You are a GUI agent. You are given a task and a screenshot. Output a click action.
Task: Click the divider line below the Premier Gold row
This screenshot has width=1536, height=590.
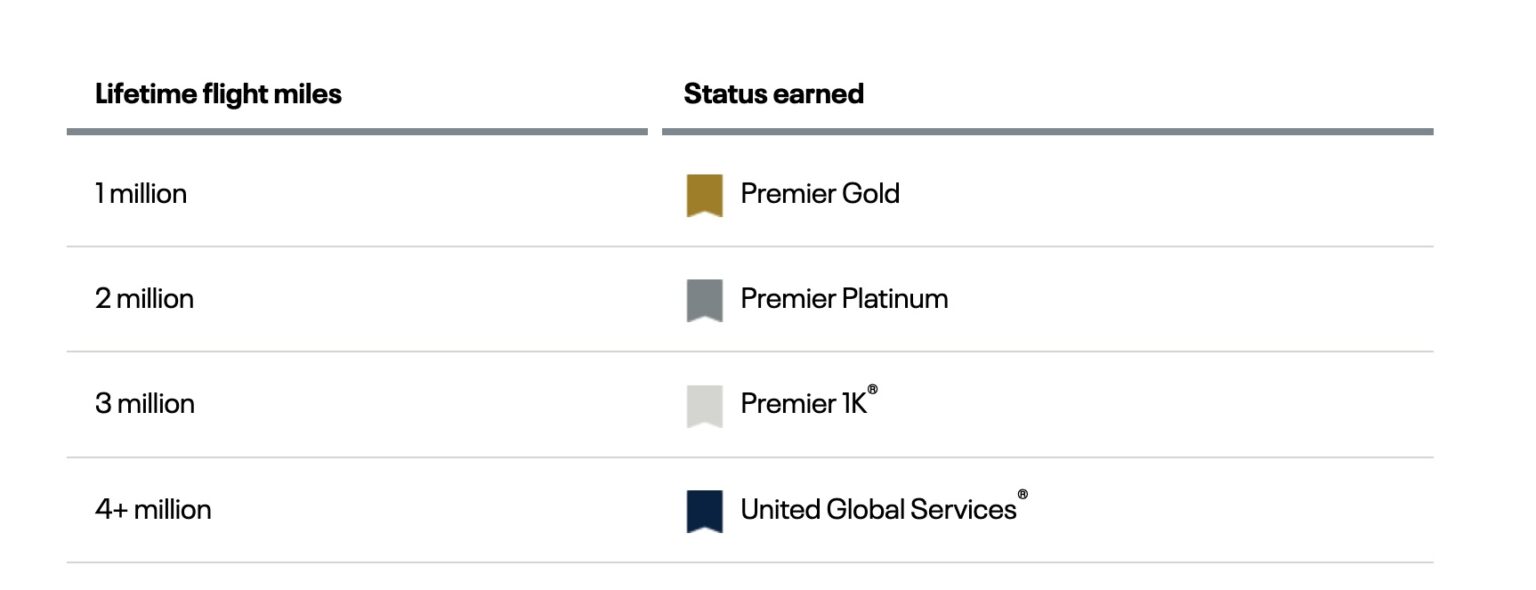click(x=750, y=246)
